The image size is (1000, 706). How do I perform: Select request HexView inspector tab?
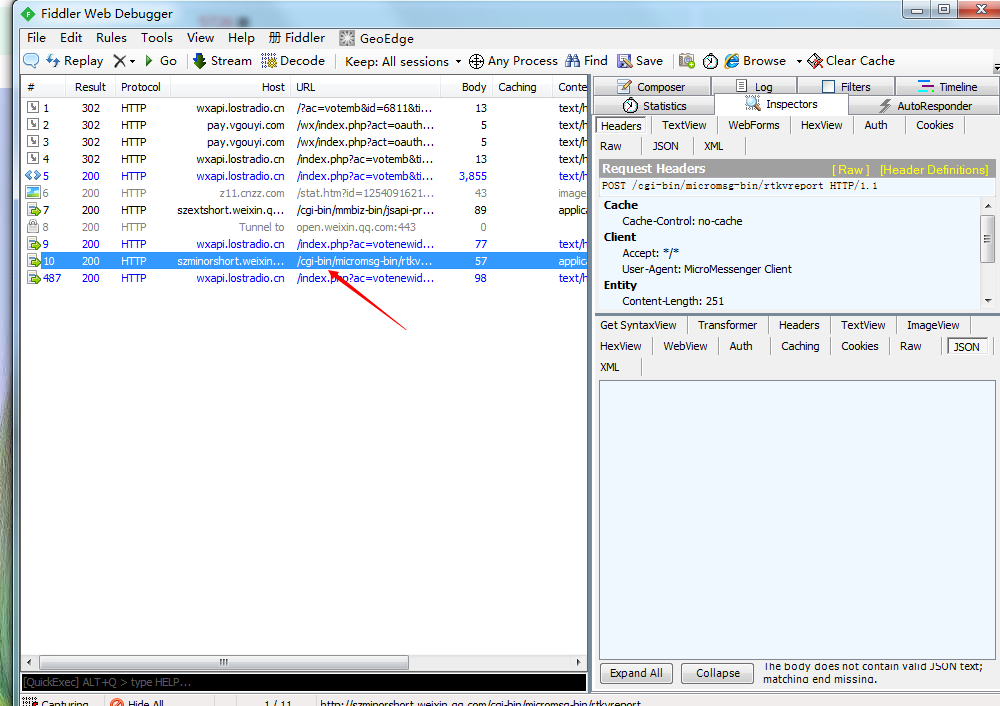coord(821,125)
